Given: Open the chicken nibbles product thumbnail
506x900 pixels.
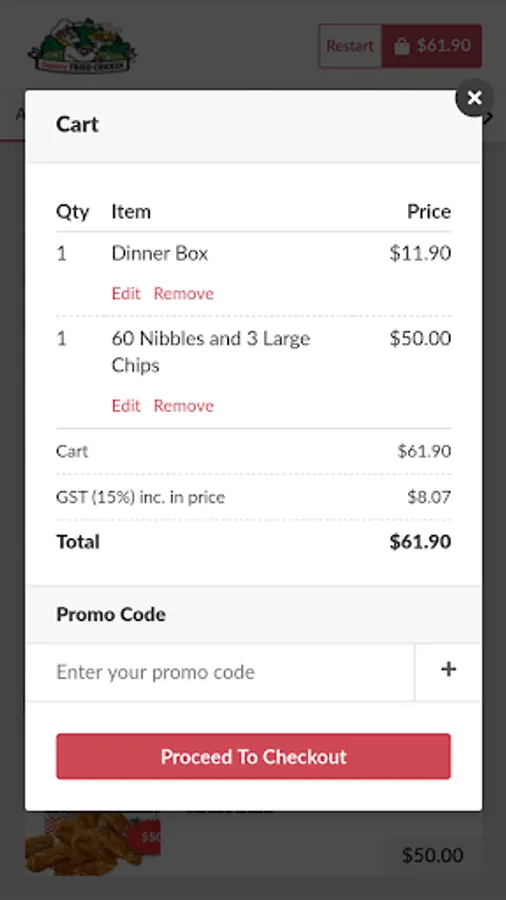Looking at the screenshot, I should 93,843.
